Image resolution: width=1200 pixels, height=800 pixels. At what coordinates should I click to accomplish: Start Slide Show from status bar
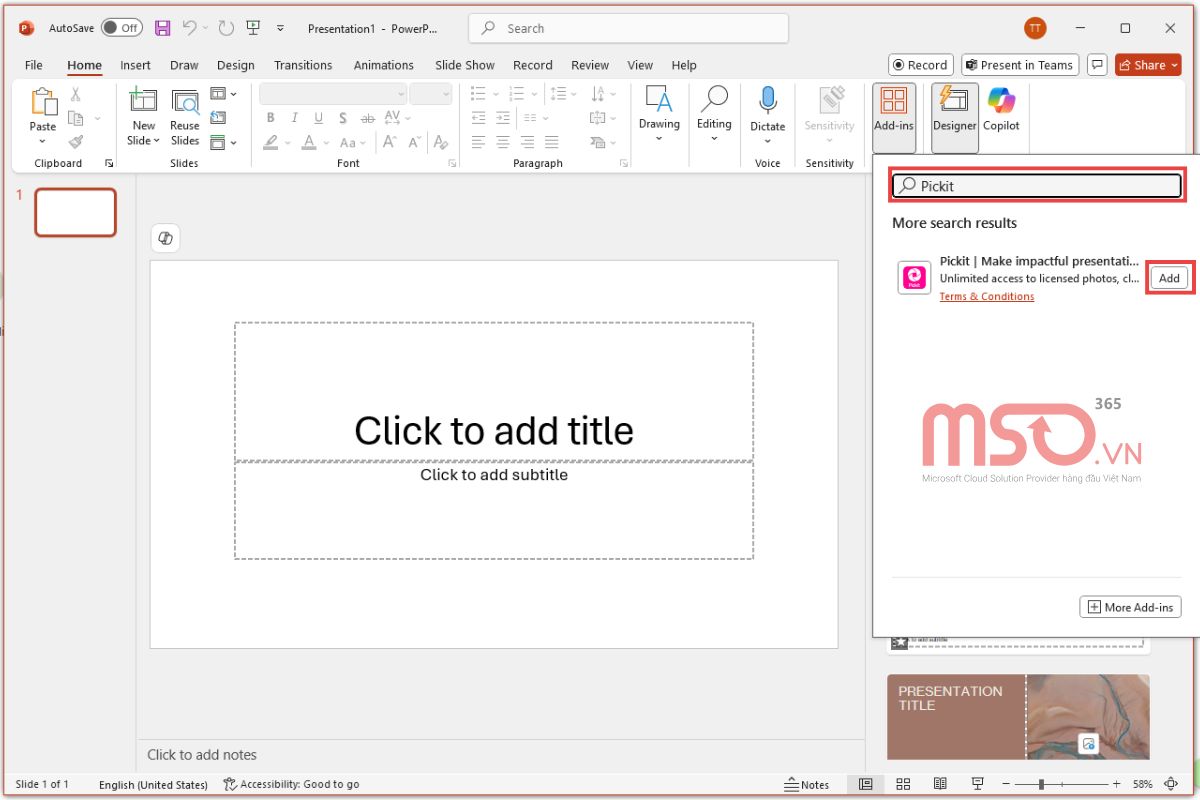977,784
